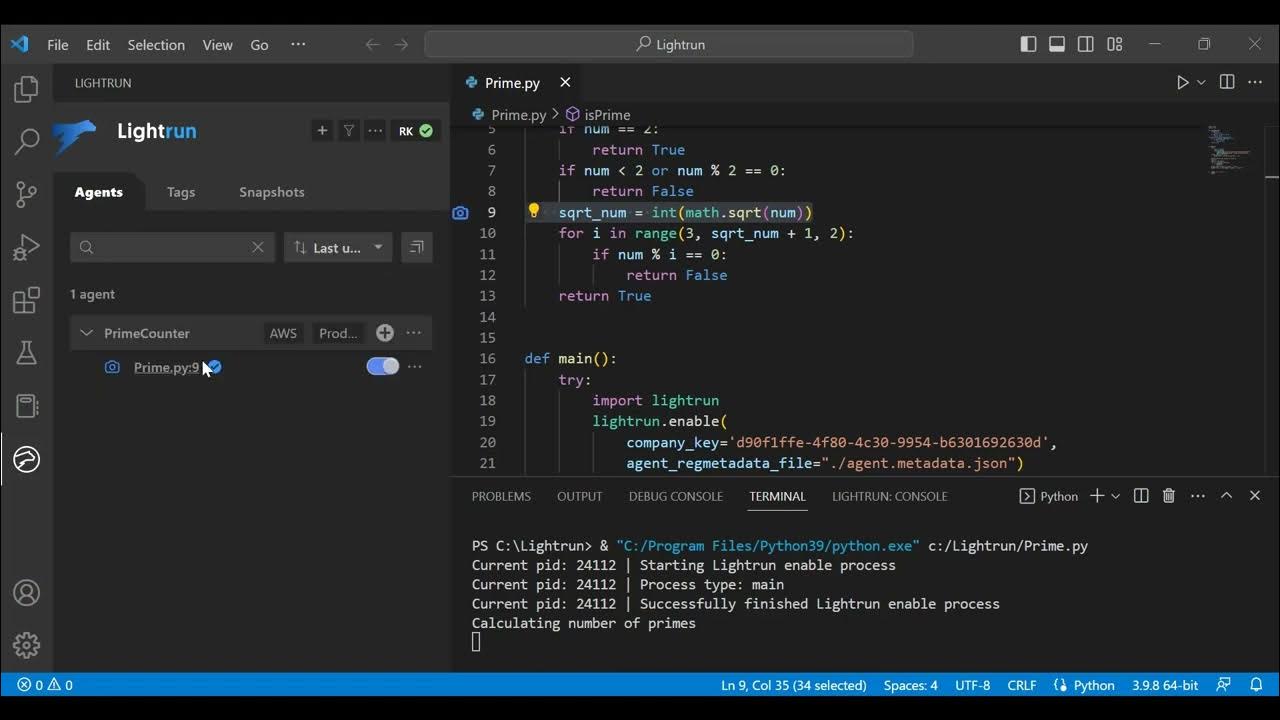Open the File menu
Image resolution: width=1280 pixels, height=720 pixels.
click(58, 45)
